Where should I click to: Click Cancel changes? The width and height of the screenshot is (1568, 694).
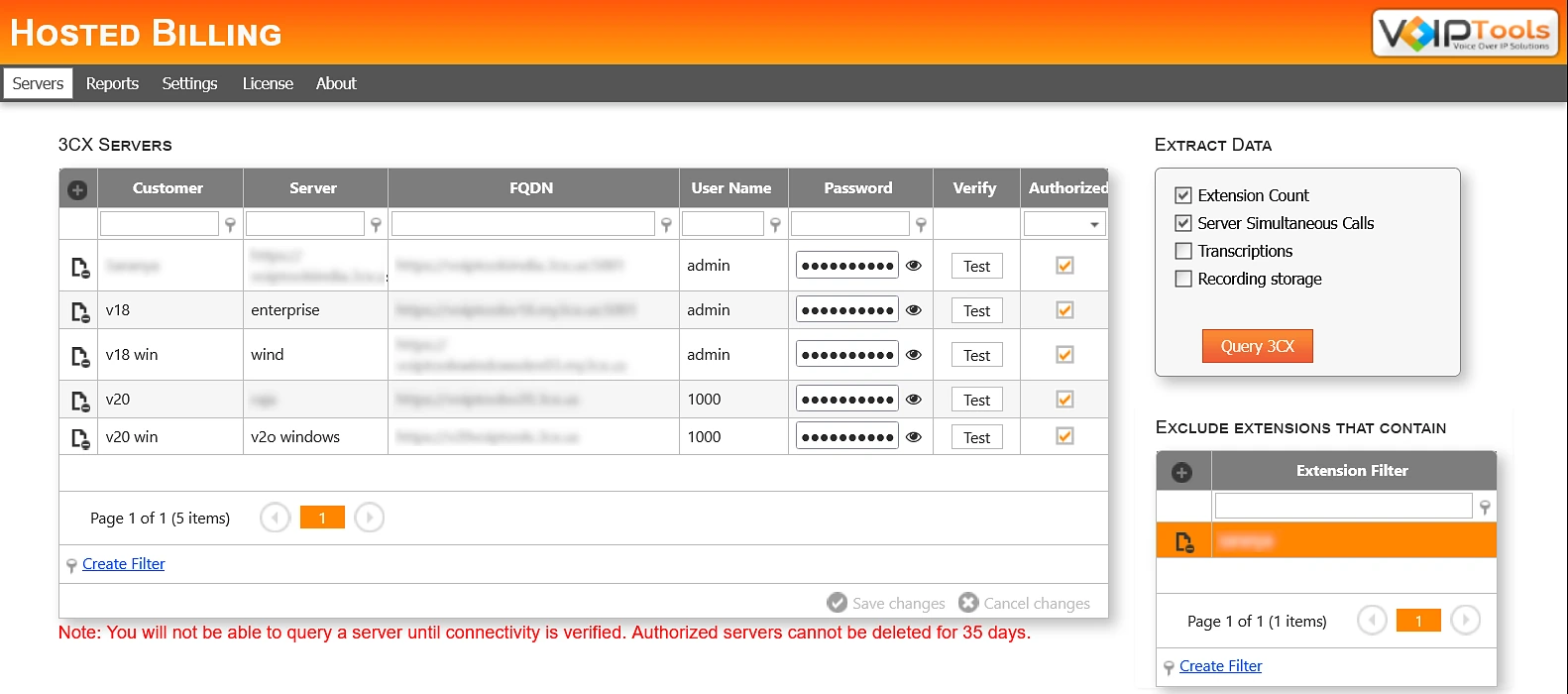(x=1024, y=603)
